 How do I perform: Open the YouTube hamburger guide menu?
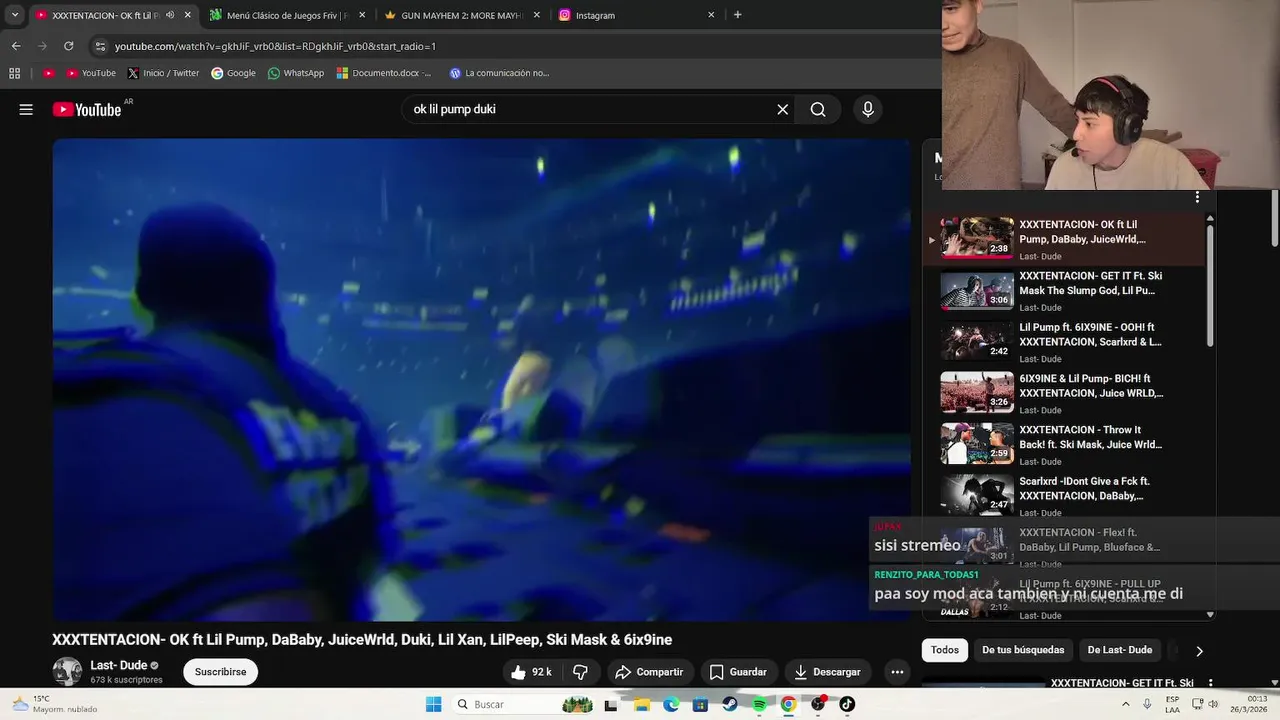click(26, 109)
